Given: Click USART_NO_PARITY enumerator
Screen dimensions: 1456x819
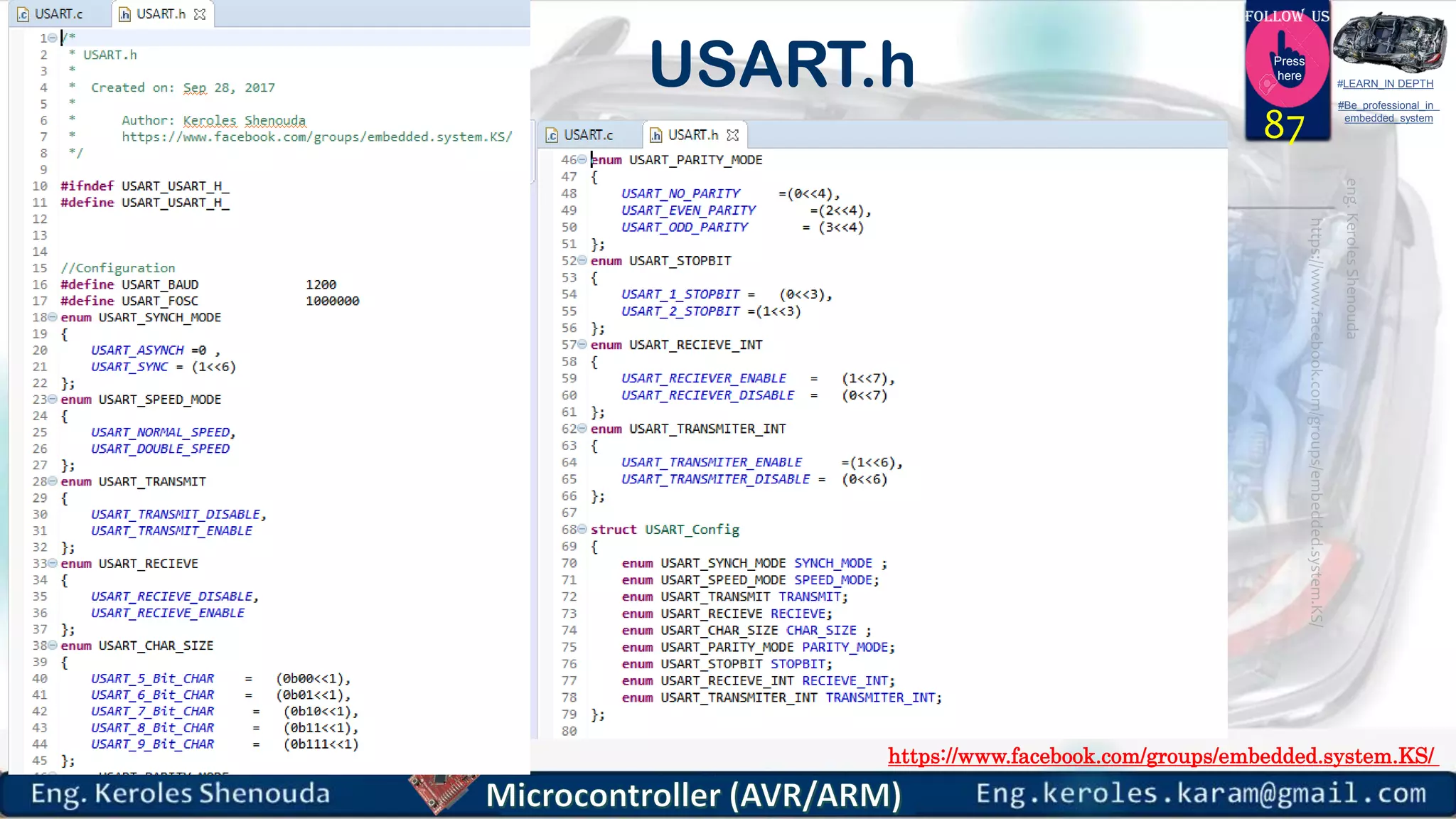Looking at the screenshot, I should tap(680, 193).
